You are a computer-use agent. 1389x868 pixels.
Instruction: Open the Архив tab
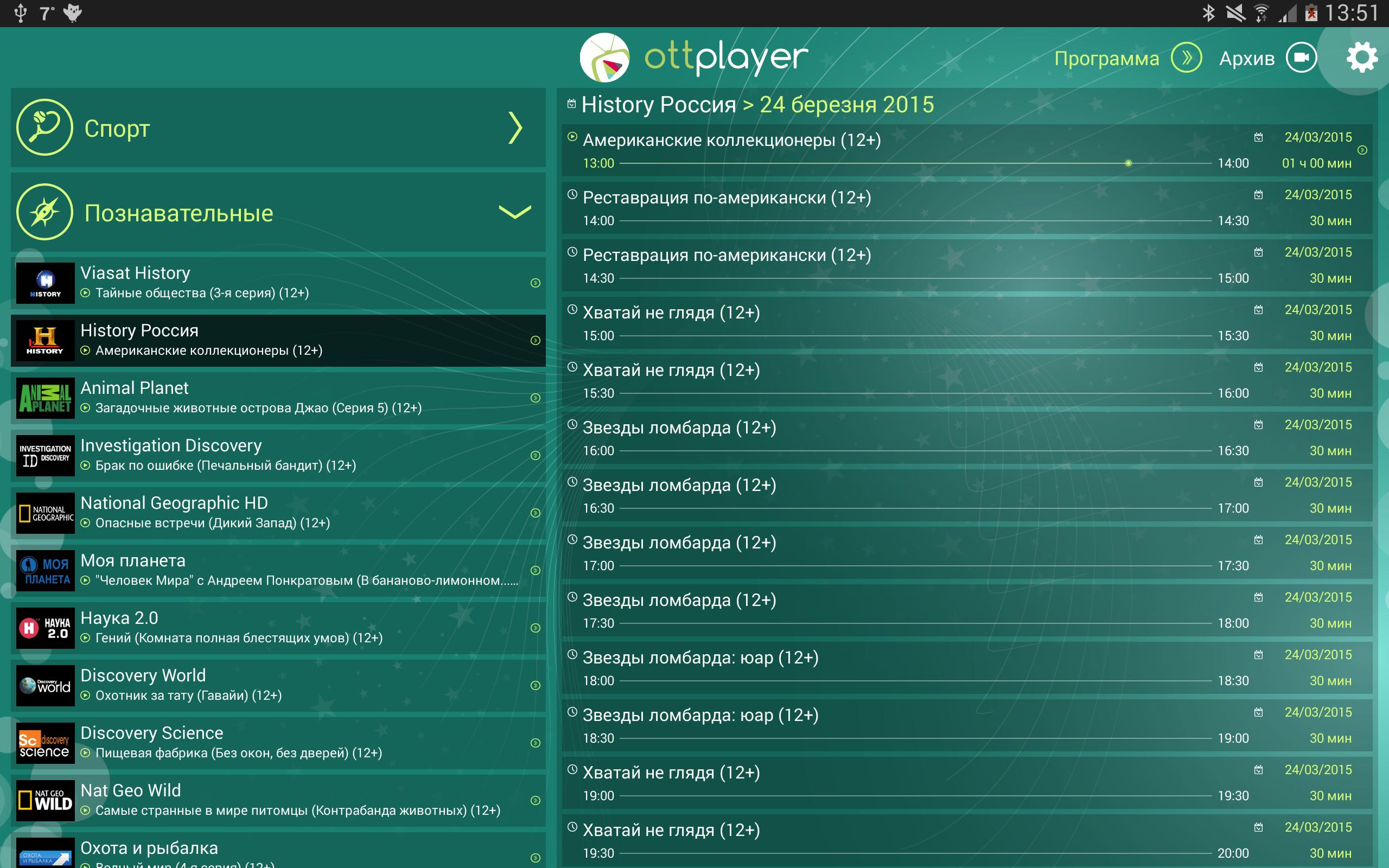point(1247,58)
